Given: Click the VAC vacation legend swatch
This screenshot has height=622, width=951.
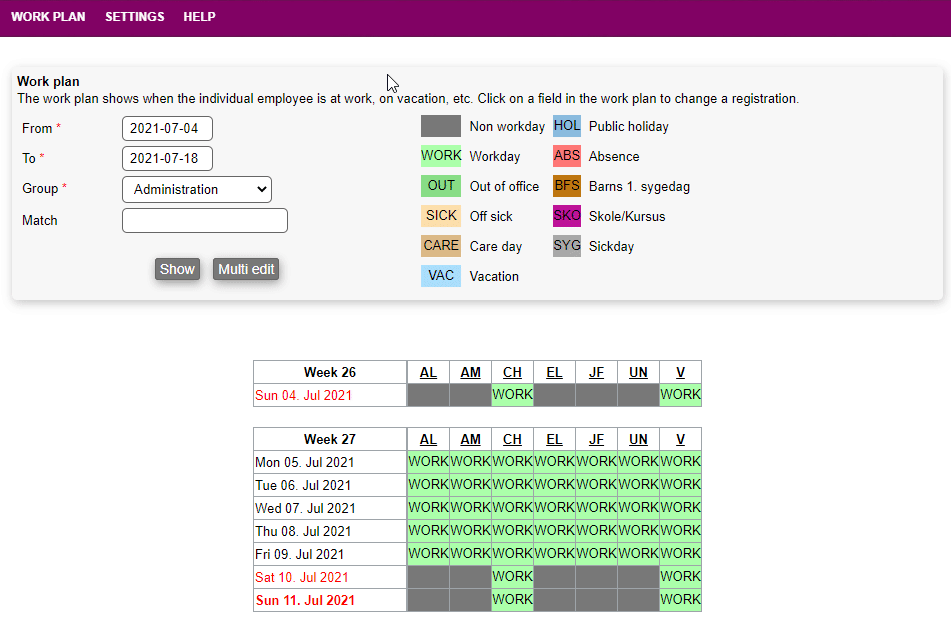Looking at the screenshot, I should (441, 276).
